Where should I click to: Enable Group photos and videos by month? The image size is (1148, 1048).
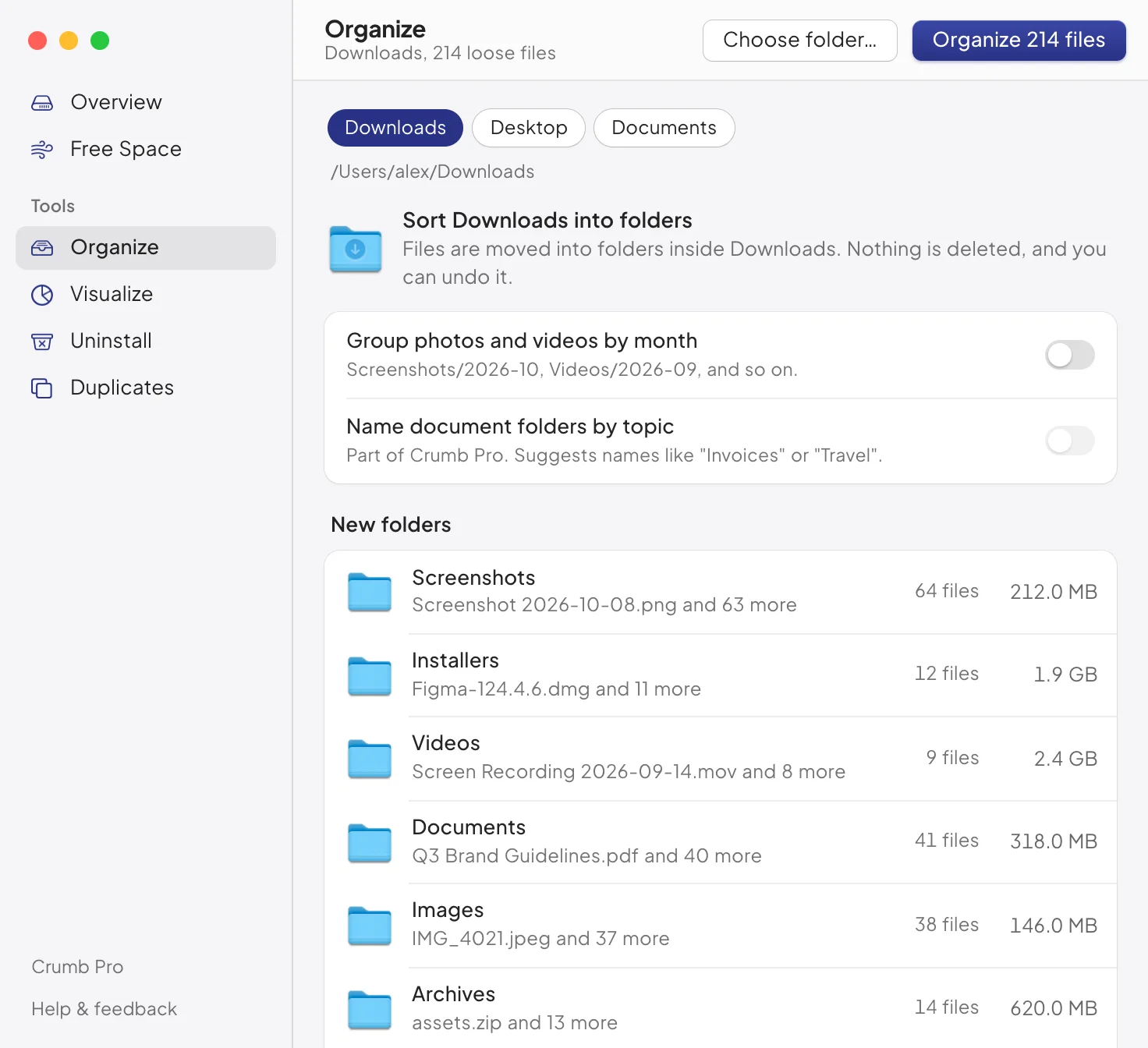1070,355
